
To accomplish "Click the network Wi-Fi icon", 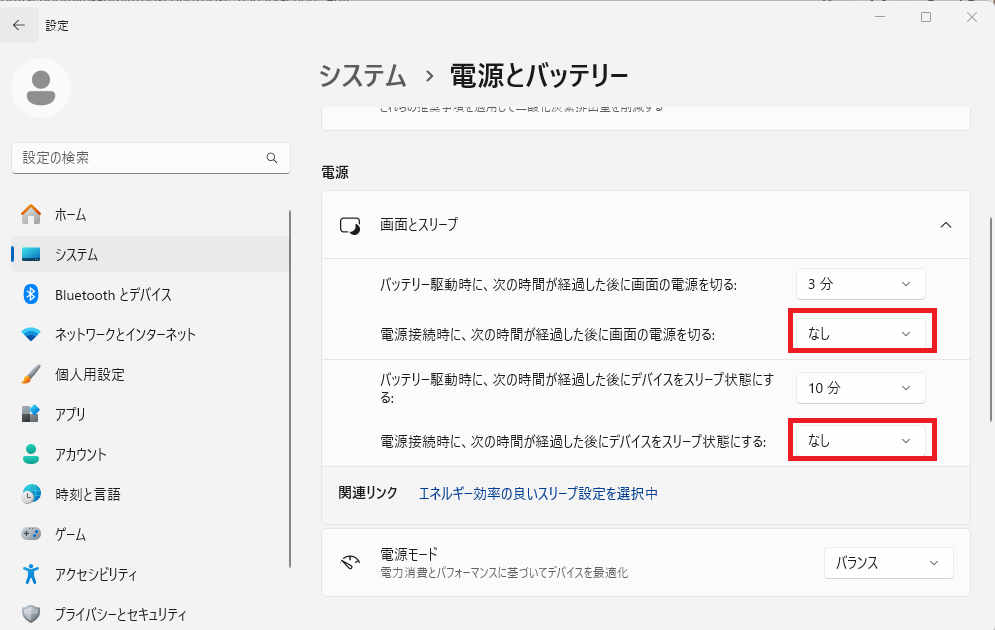I will (30, 334).
